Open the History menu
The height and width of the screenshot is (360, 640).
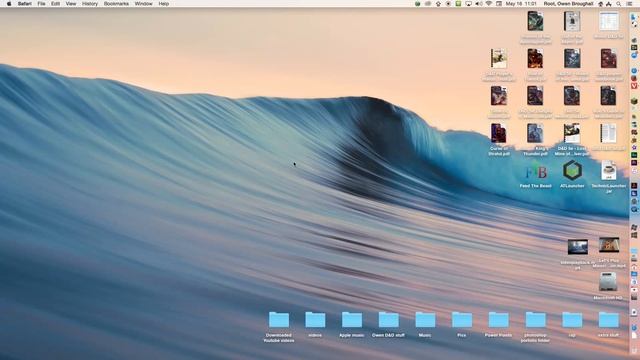(x=90, y=4)
